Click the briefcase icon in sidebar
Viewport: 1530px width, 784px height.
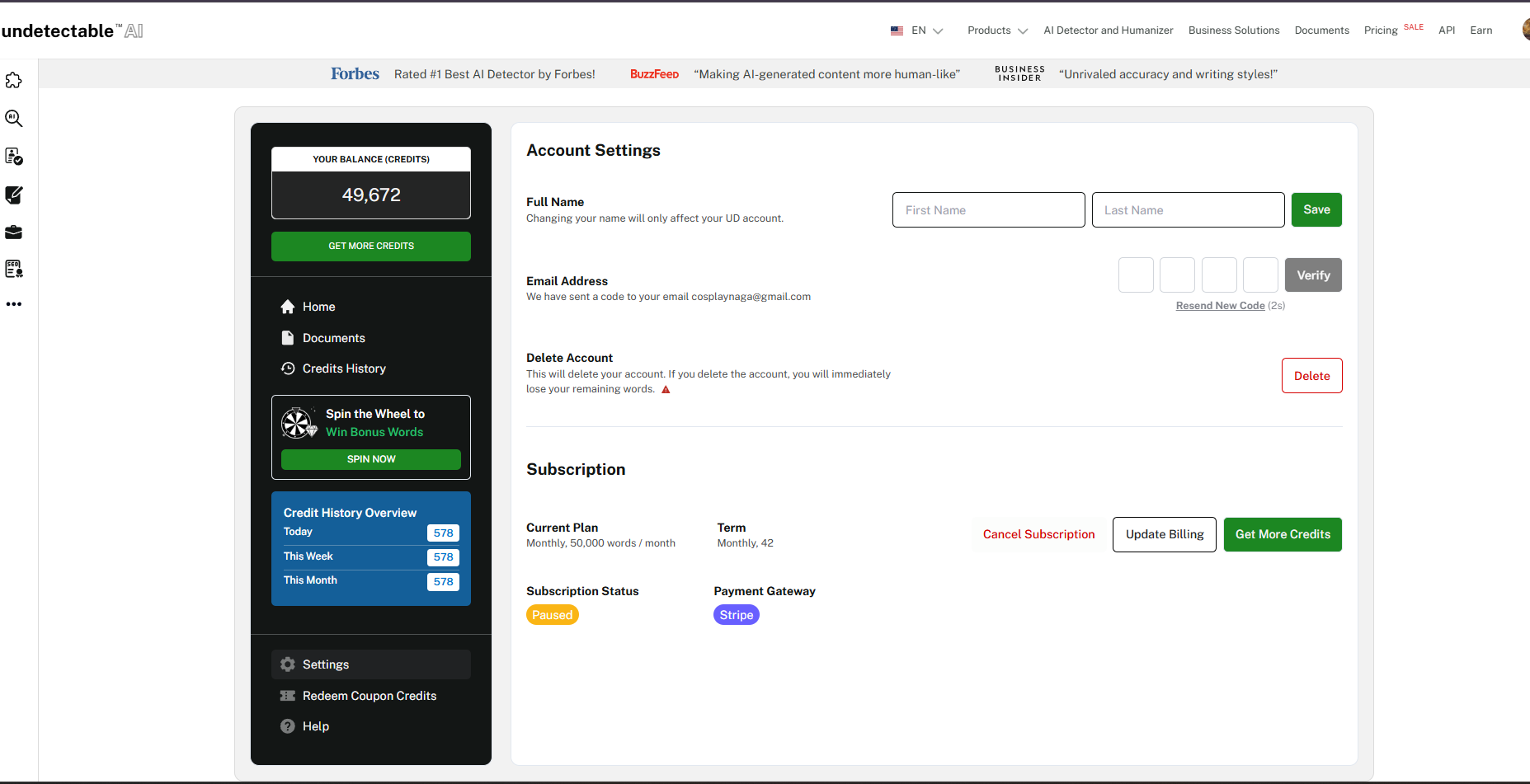pyautogui.click(x=14, y=232)
